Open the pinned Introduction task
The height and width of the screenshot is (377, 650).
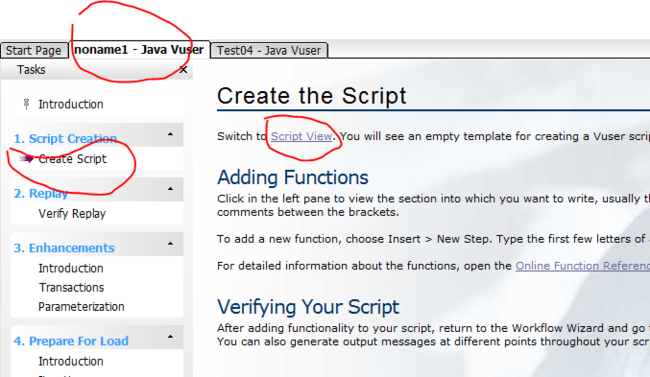(x=71, y=104)
